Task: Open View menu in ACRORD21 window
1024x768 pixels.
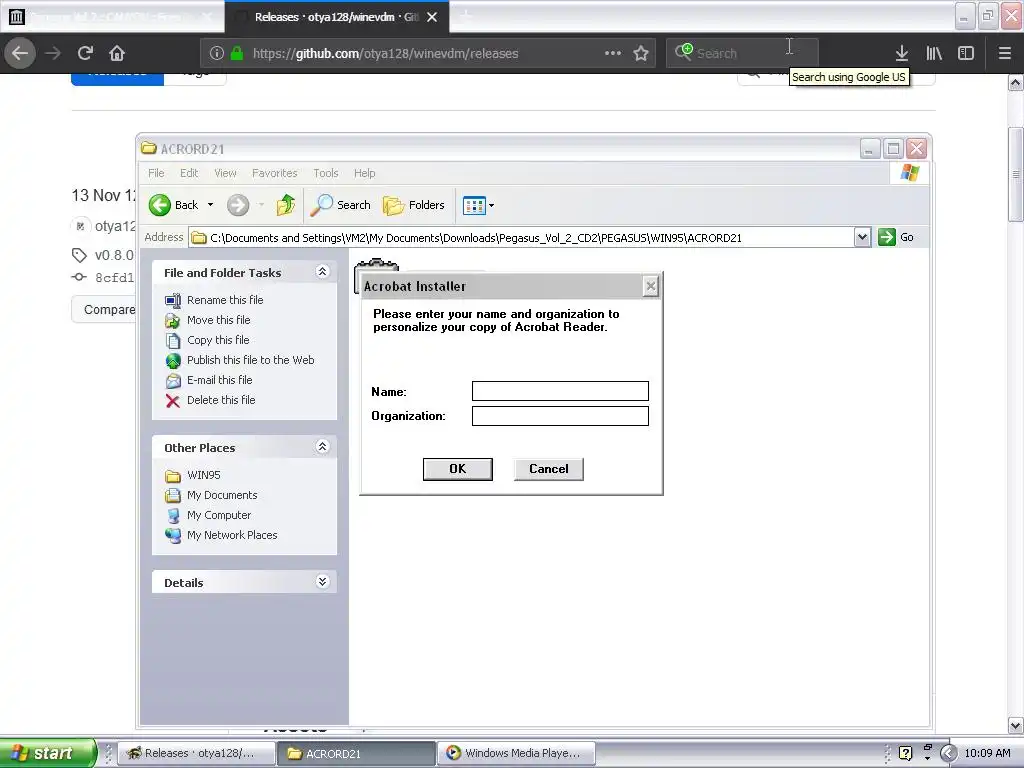Action: tap(225, 173)
